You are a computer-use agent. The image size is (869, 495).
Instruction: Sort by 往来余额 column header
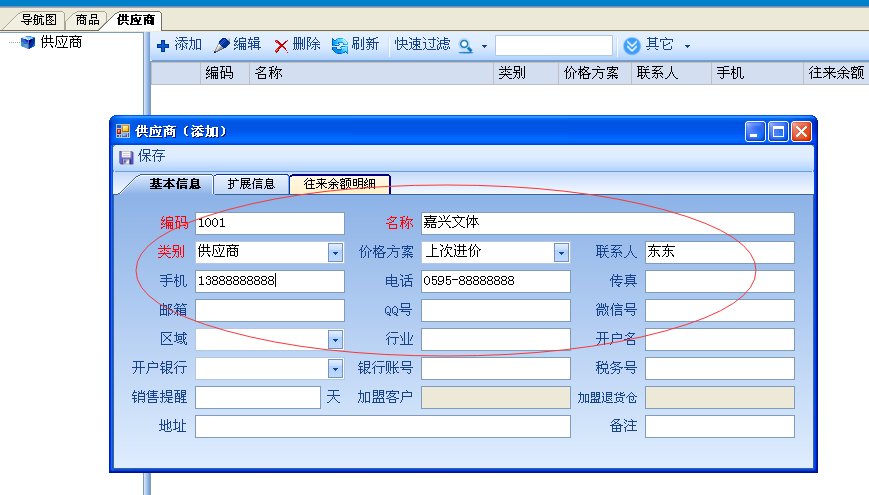[836, 73]
